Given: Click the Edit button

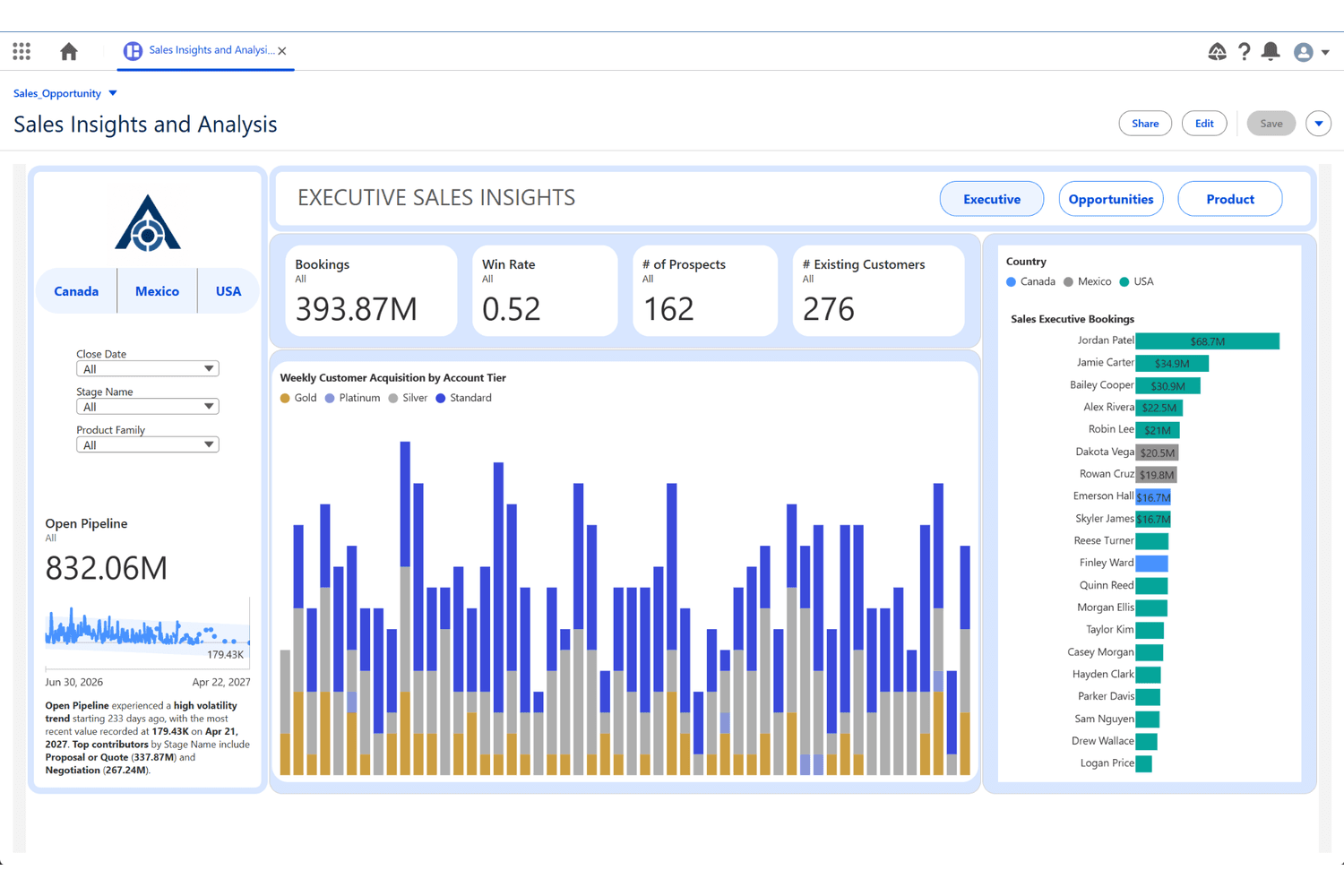Looking at the screenshot, I should (x=1204, y=124).
